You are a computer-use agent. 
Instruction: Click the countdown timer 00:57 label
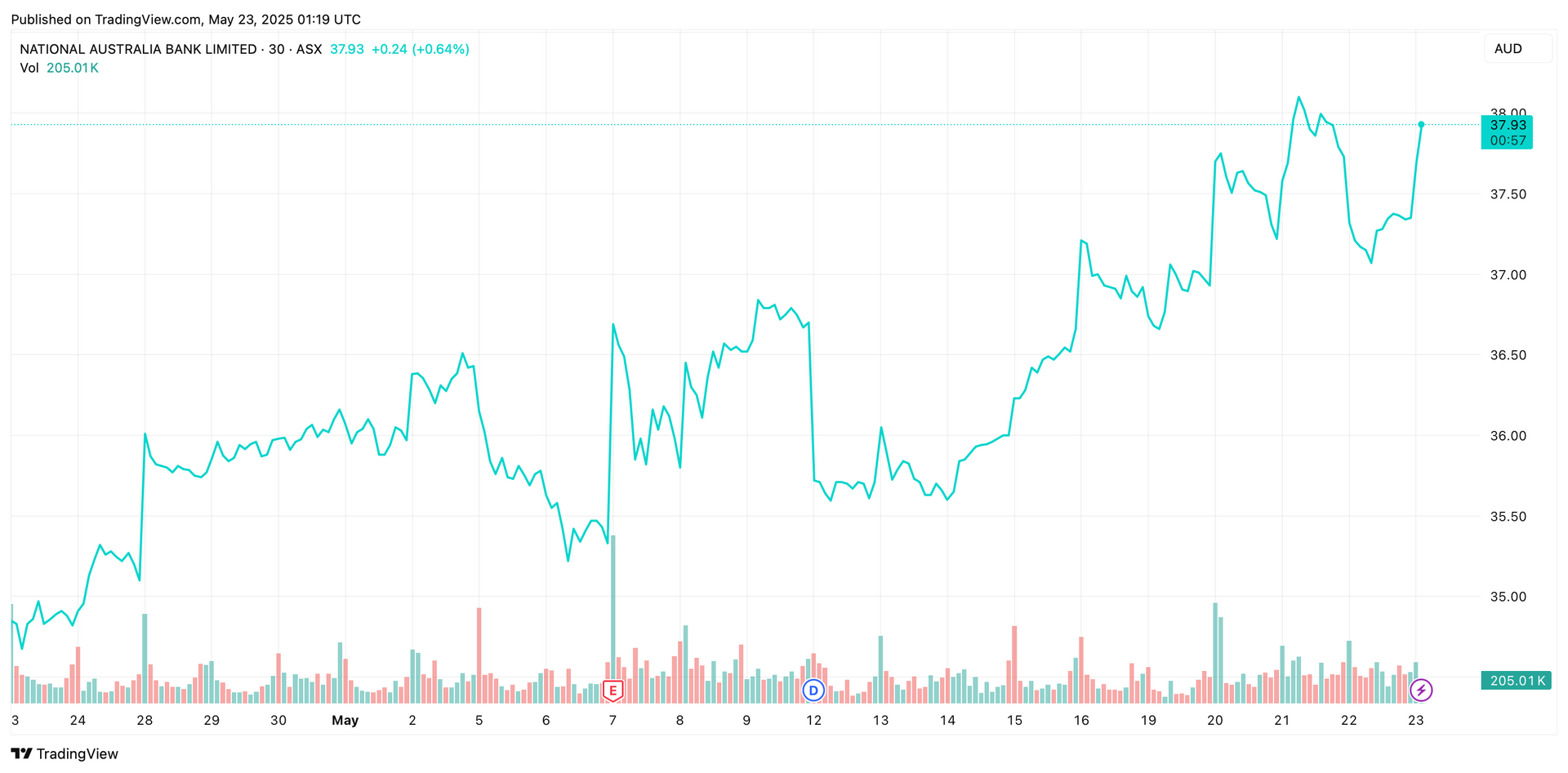click(x=1508, y=140)
